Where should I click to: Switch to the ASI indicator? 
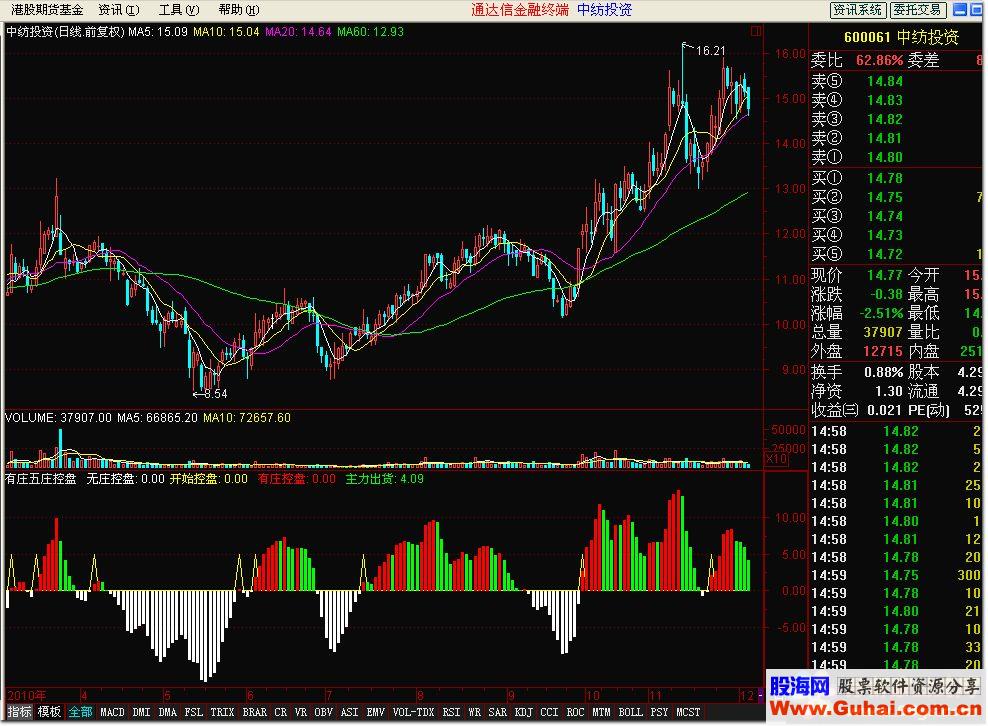(x=349, y=712)
